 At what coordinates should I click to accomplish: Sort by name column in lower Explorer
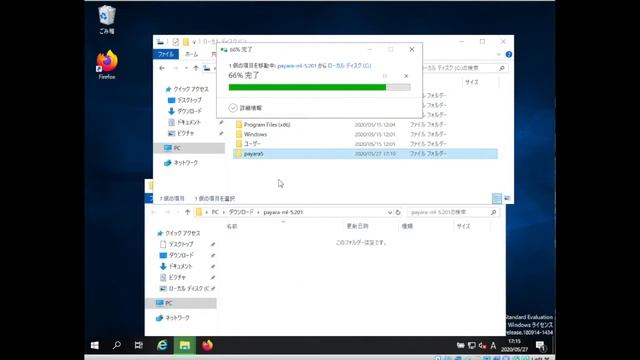click(x=232, y=226)
